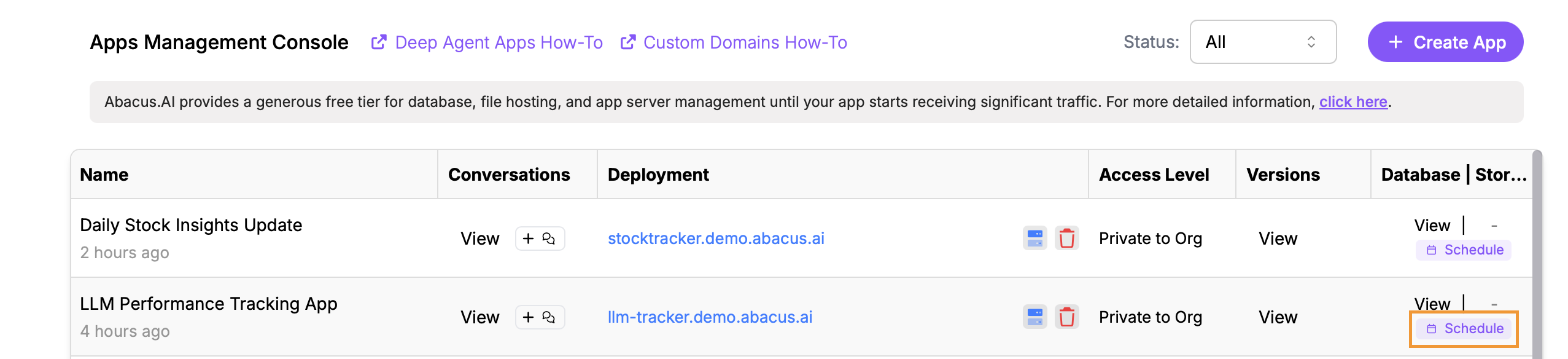Click server icon for LLM Performance Tracking row

click(1034, 317)
